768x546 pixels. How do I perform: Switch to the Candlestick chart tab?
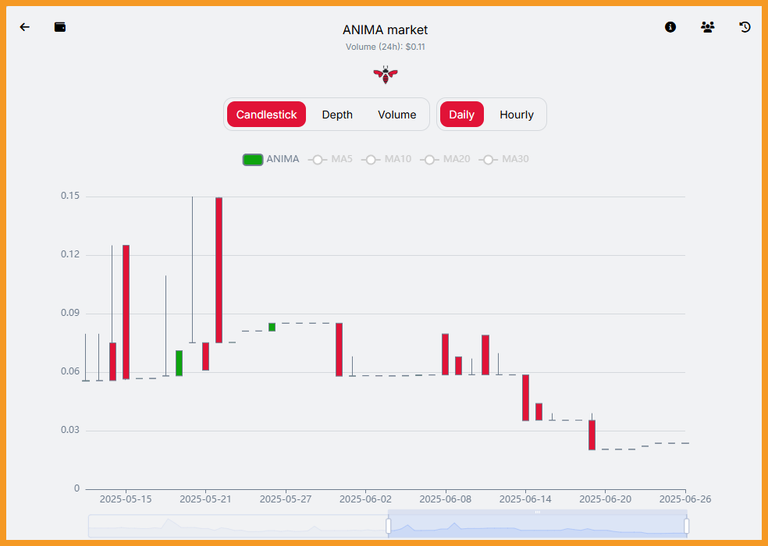(266, 115)
